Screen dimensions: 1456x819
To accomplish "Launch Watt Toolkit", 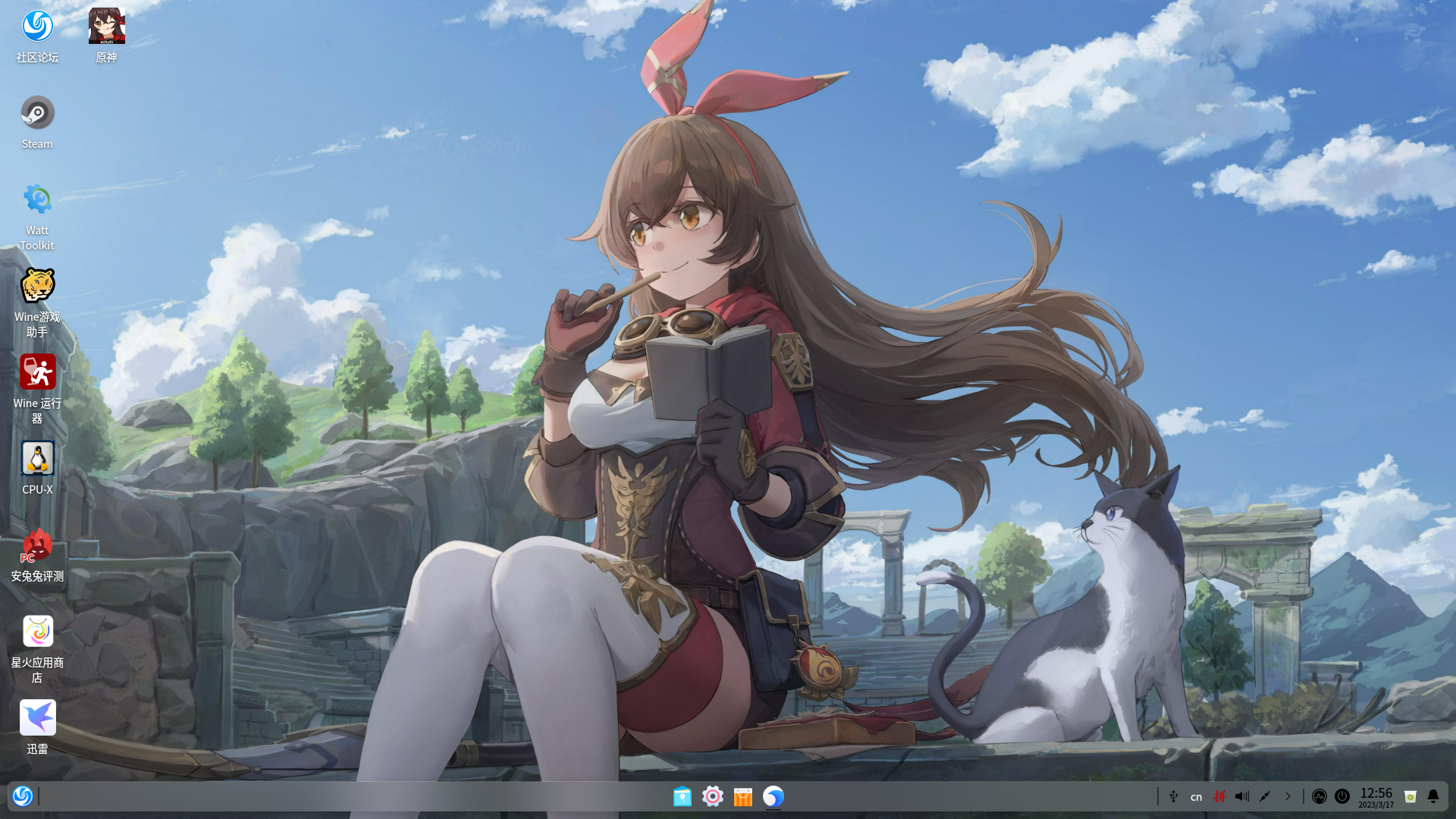I will pos(37,199).
